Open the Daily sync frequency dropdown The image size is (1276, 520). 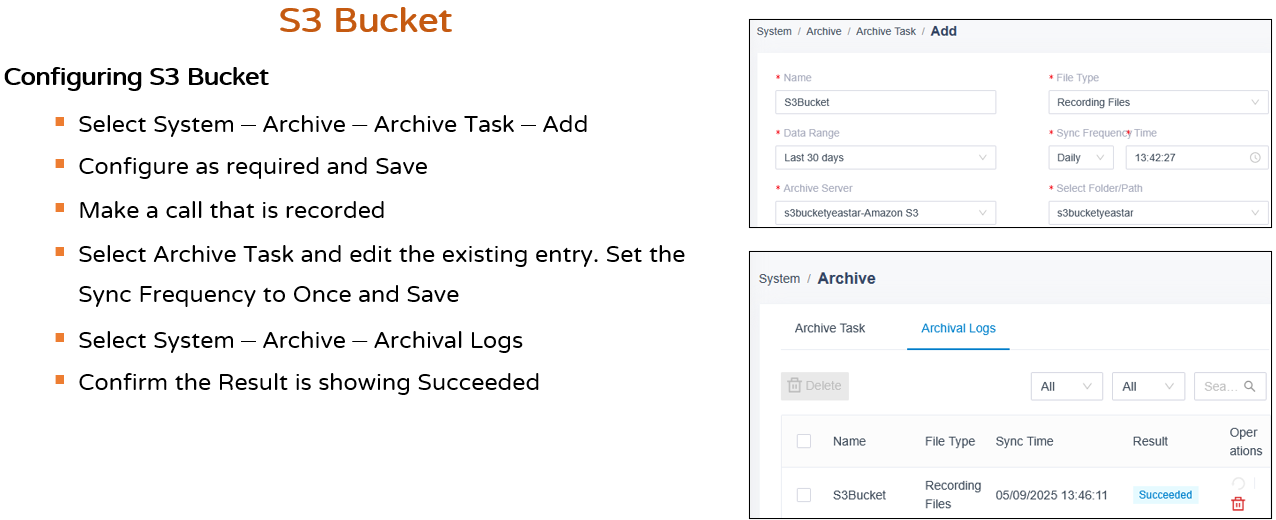tap(1081, 158)
